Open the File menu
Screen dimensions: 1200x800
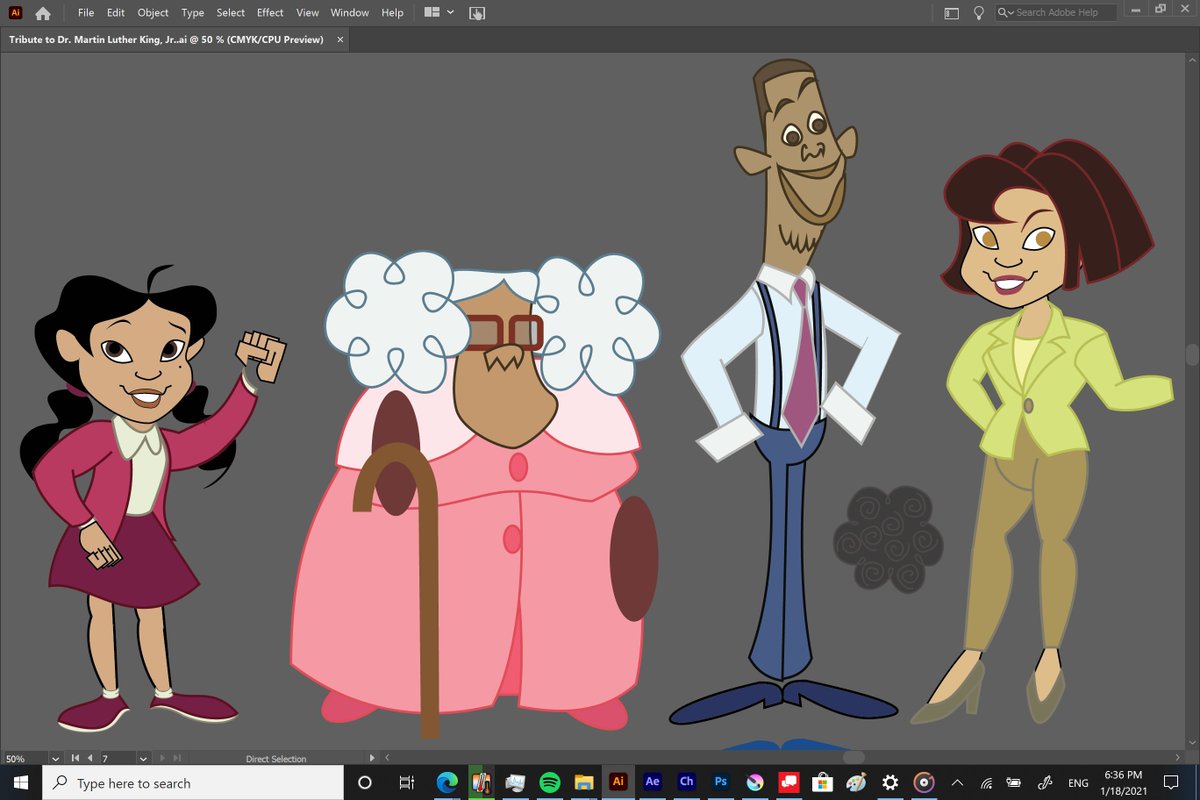(x=86, y=13)
